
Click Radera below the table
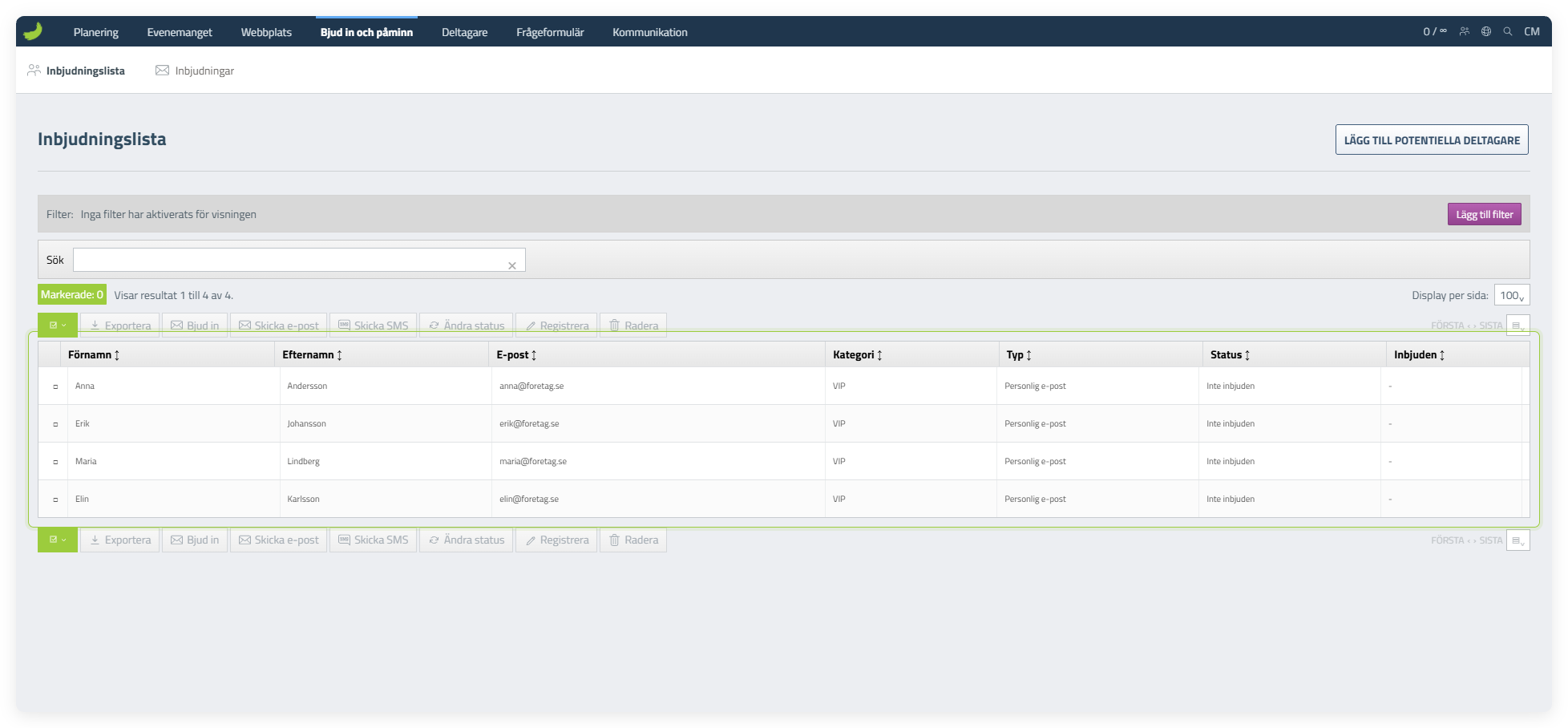pyautogui.click(x=633, y=540)
